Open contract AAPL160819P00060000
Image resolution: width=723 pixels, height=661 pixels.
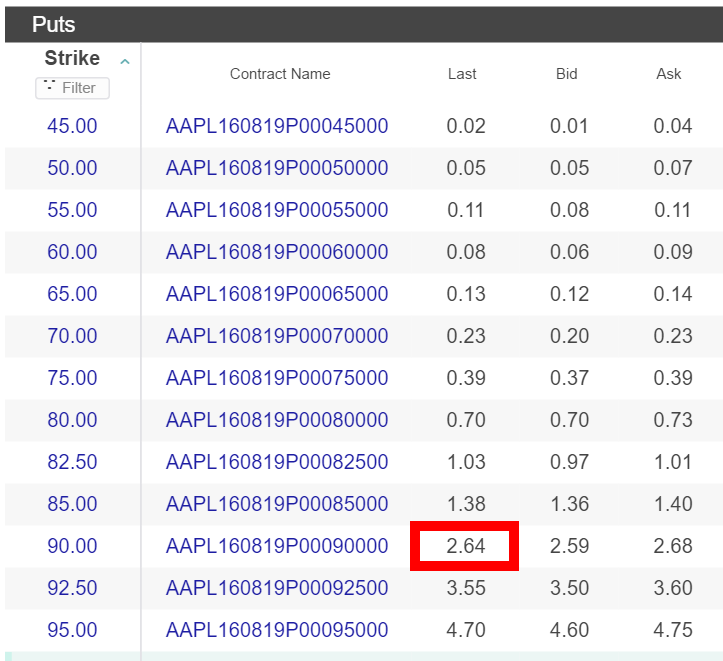(x=277, y=252)
